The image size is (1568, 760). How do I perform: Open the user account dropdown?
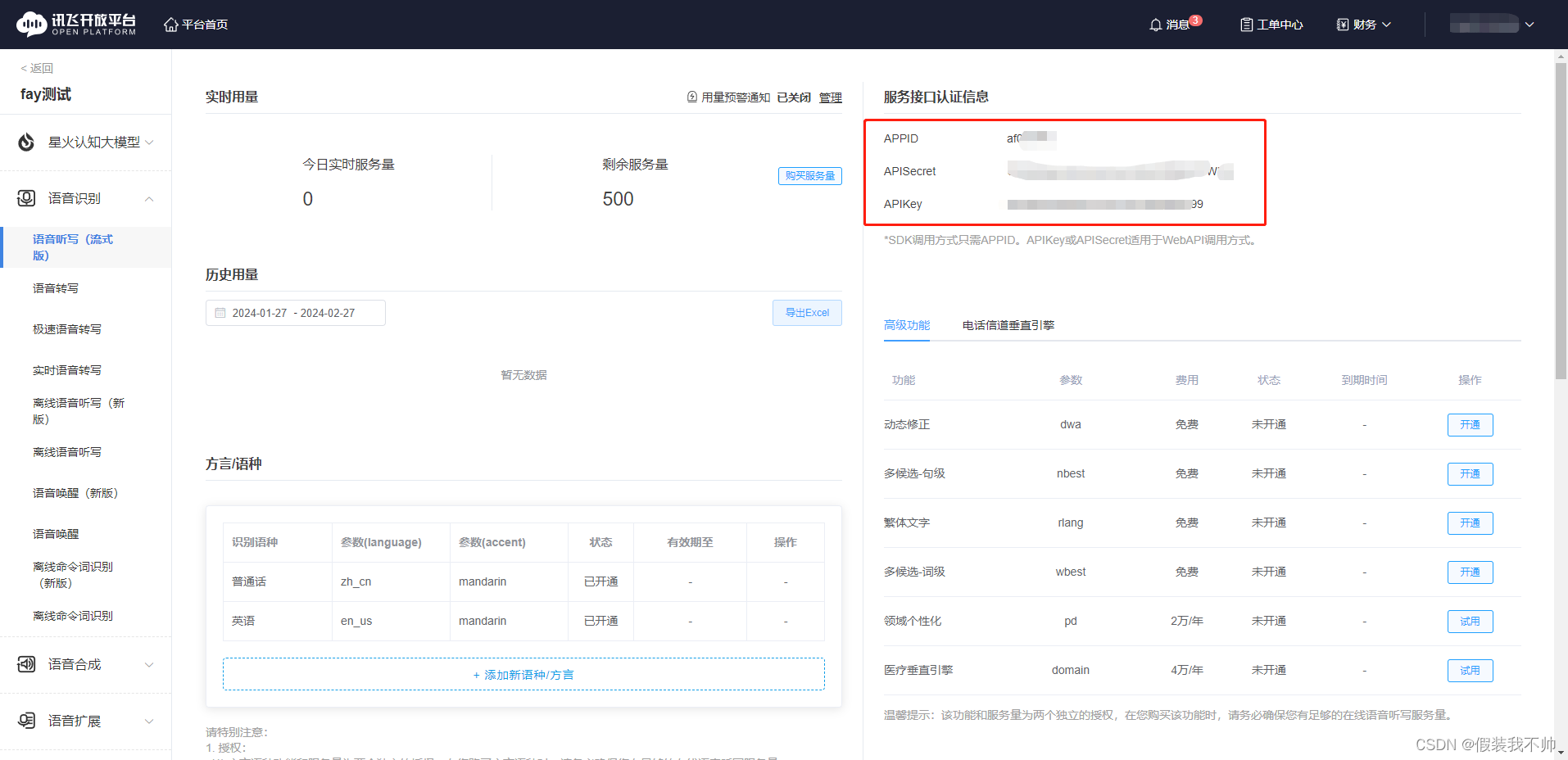[1529, 25]
